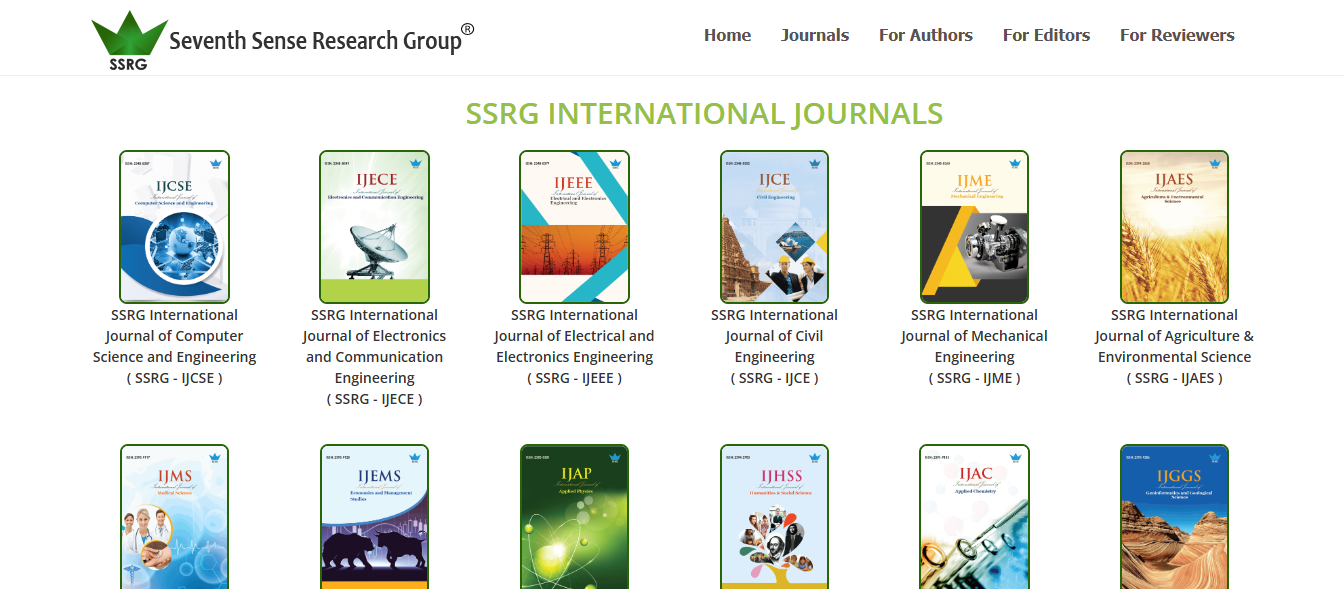Open the IJEMS economics journal cover
Screen dimensions: 1344x589
coord(375,517)
